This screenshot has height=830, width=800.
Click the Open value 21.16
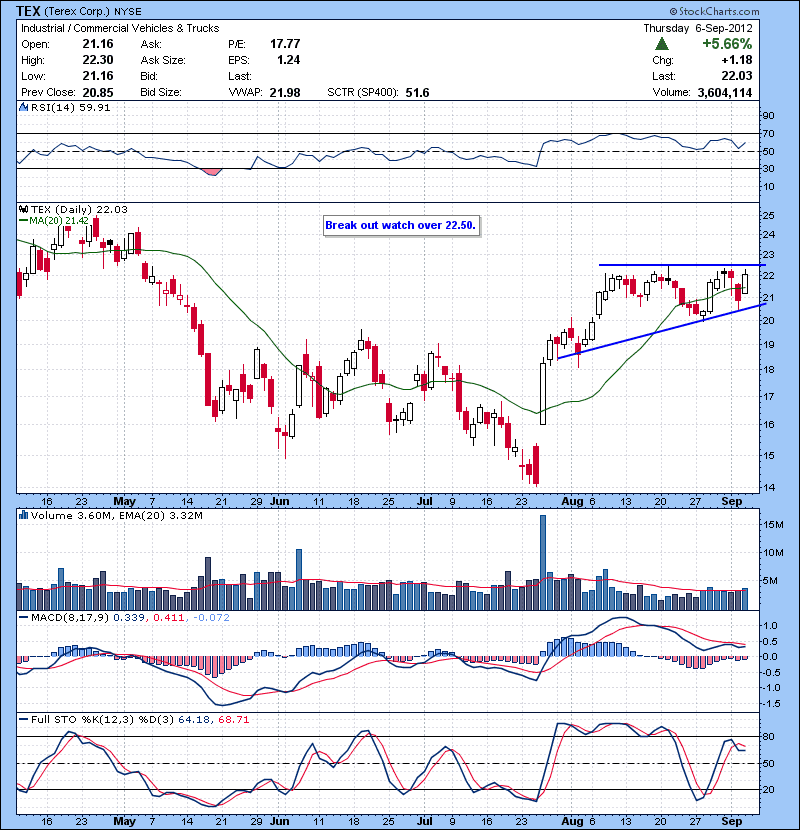(98, 44)
